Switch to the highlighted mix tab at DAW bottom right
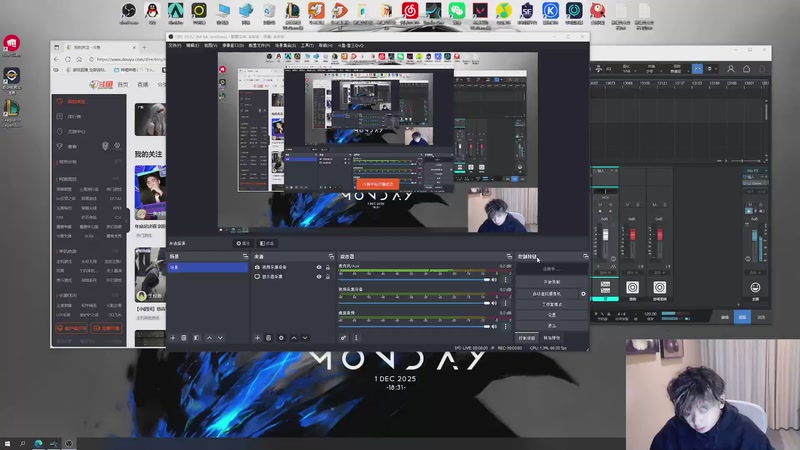Screen dimensions: 800x450 pos(742,317)
